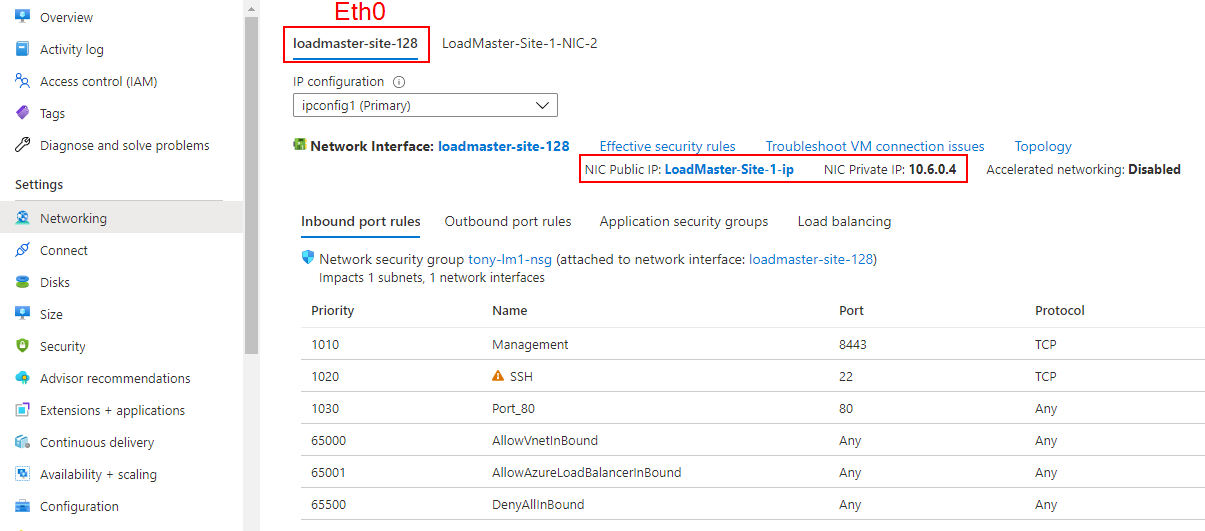This screenshot has height=531, width=1205.
Task: Click the Extensions + applications icon
Action: coord(22,410)
